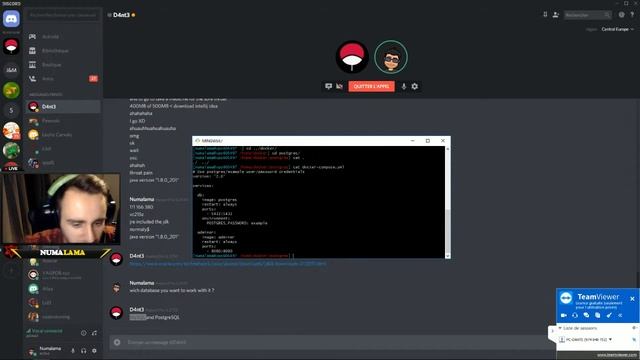
Task: Click the Numalama username above 'wich database' message
Action: pos(142,283)
